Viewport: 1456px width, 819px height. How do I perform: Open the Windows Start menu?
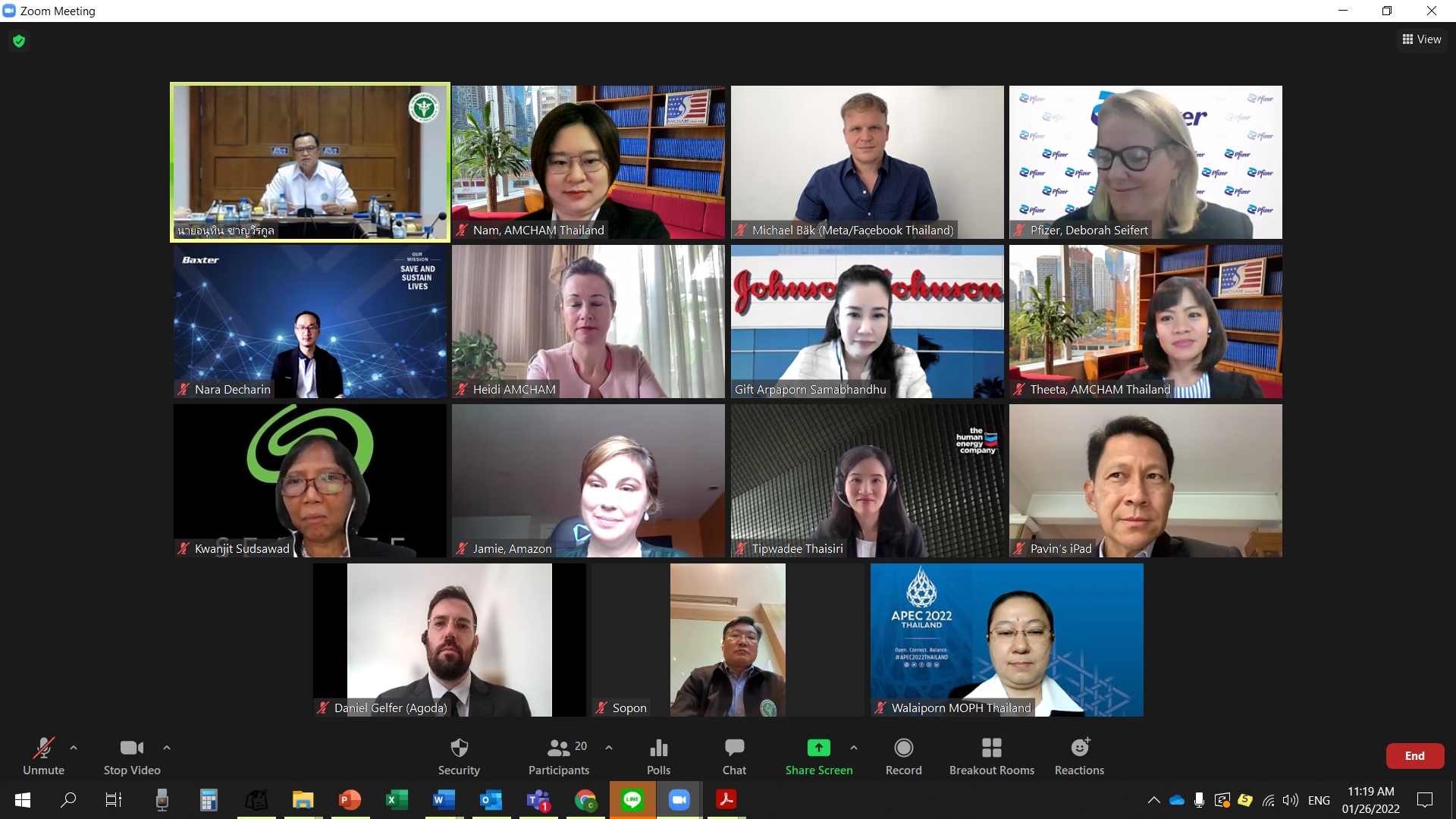(x=23, y=800)
